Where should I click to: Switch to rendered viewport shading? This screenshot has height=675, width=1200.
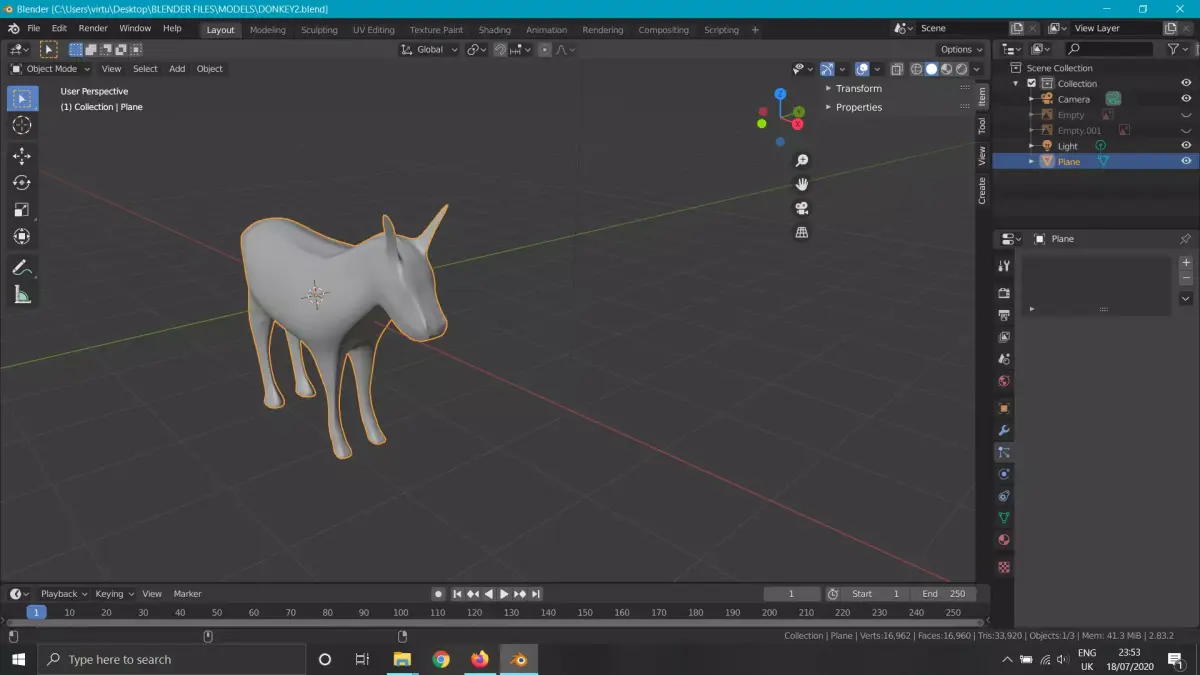(x=962, y=69)
